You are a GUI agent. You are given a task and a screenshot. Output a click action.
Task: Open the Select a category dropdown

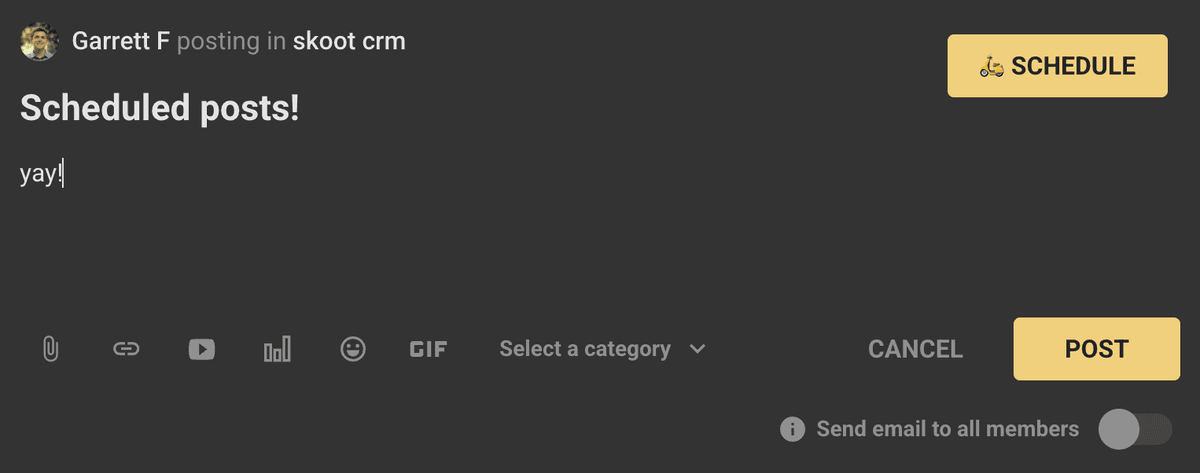tap(585, 349)
